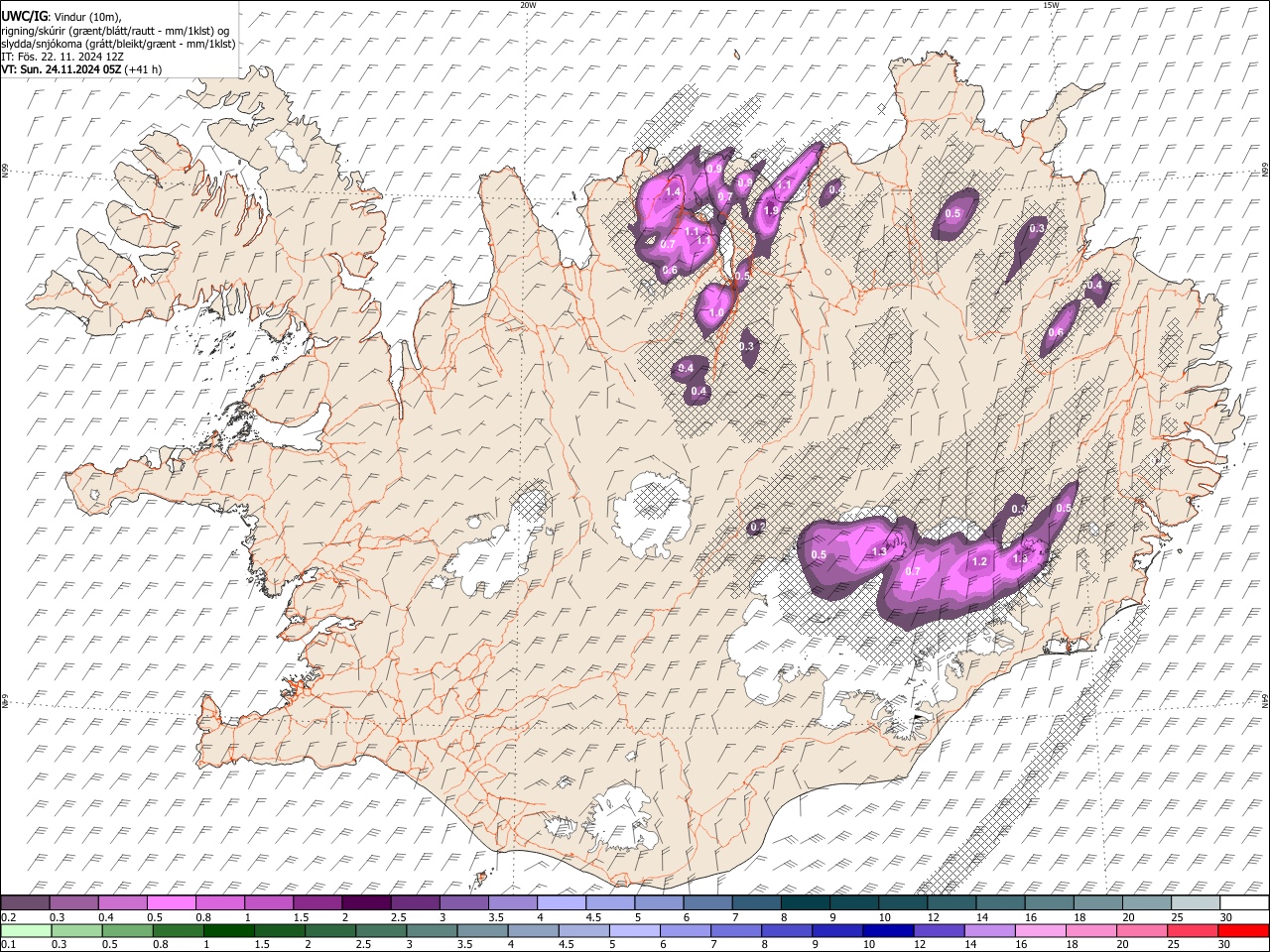The image size is (1270, 952).
Task: Click the 15W longitude label
Action: click(1051, 5)
